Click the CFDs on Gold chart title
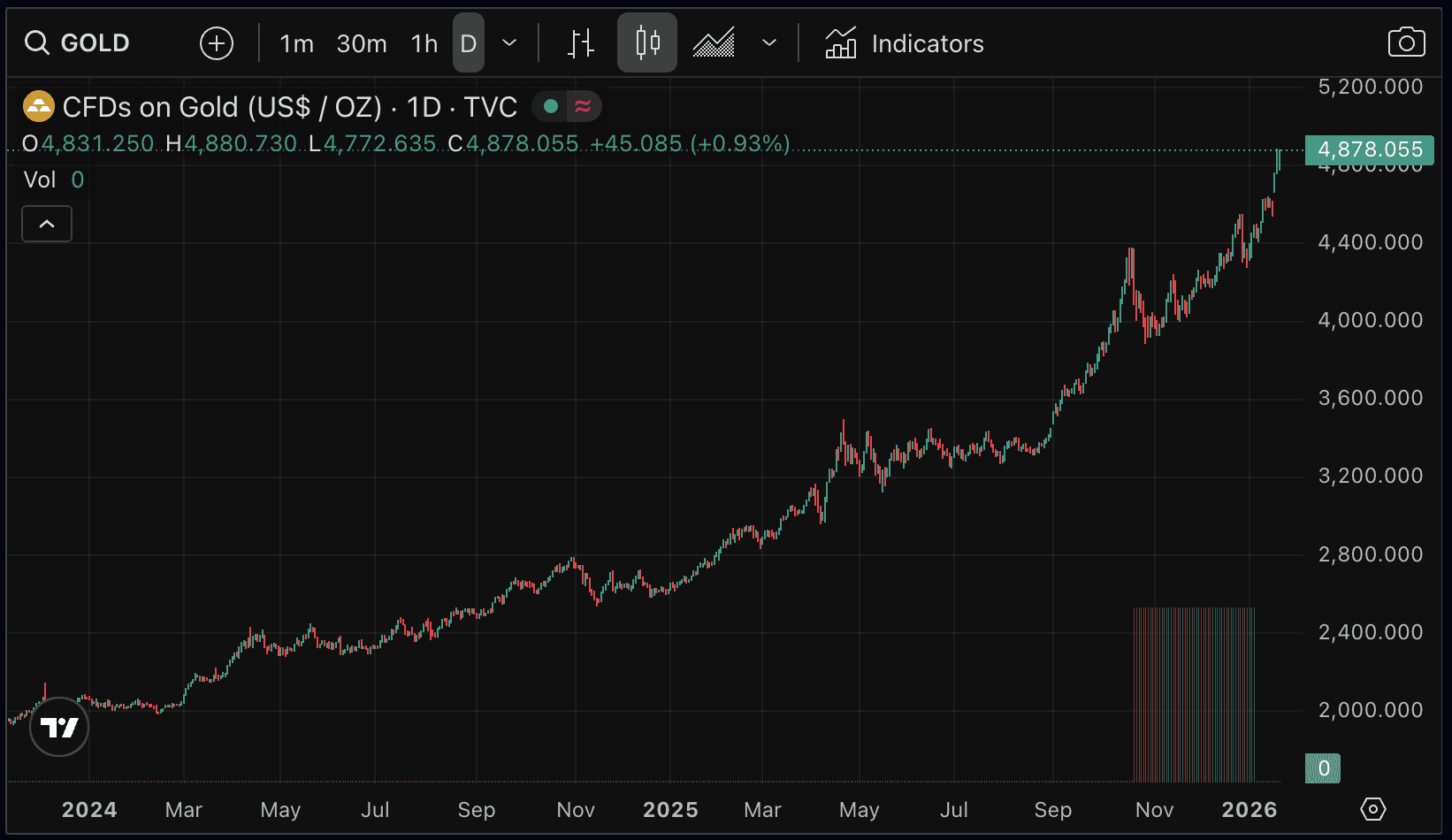Image resolution: width=1452 pixels, height=840 pixels. pyautogui.click(x=290, y=107)
